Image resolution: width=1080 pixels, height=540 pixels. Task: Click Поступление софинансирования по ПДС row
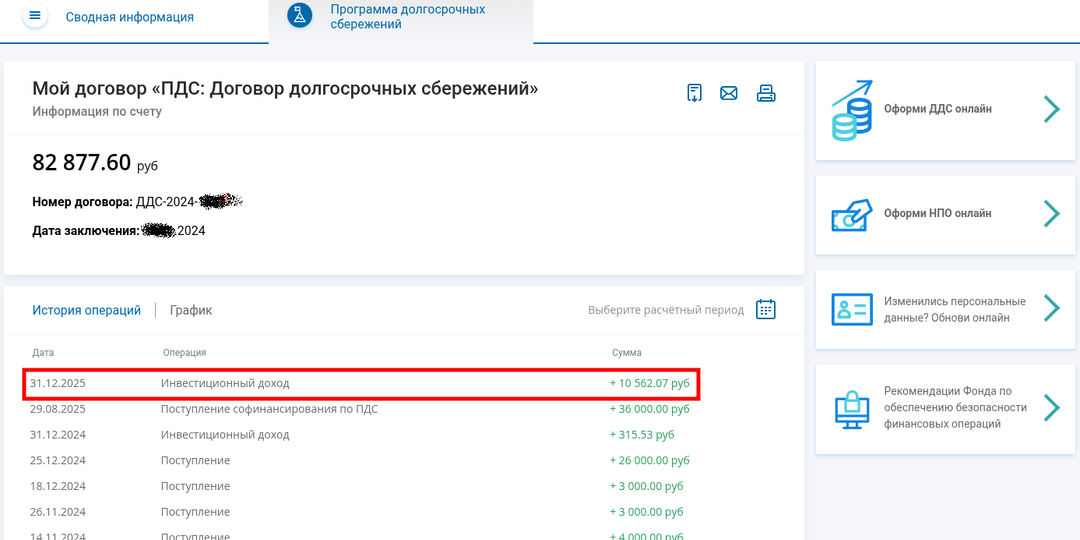pos(269,409)
